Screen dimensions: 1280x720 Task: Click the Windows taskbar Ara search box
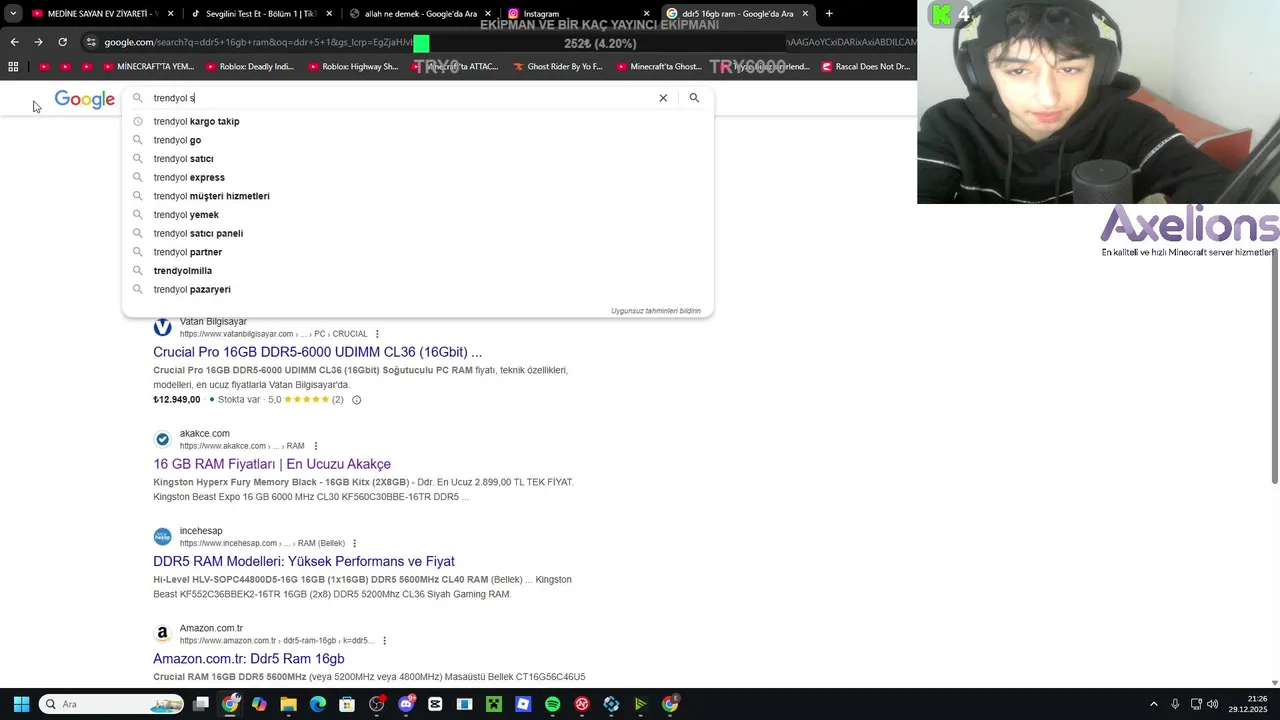(x=112, y=704)
